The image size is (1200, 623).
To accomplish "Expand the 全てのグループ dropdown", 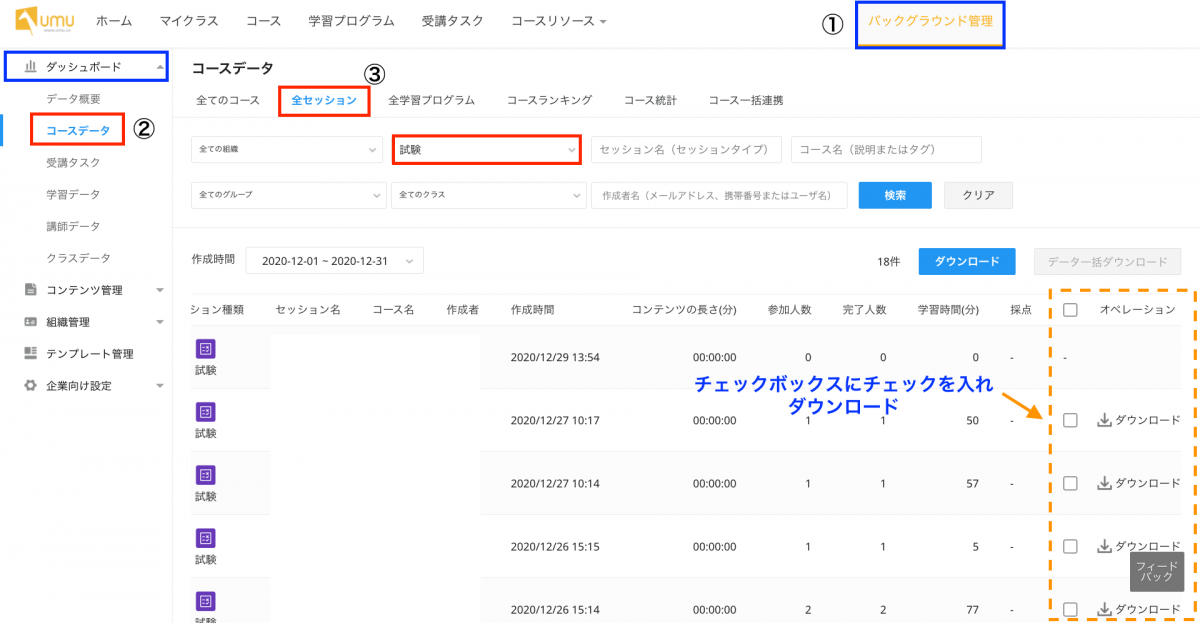I will (287, 195).
